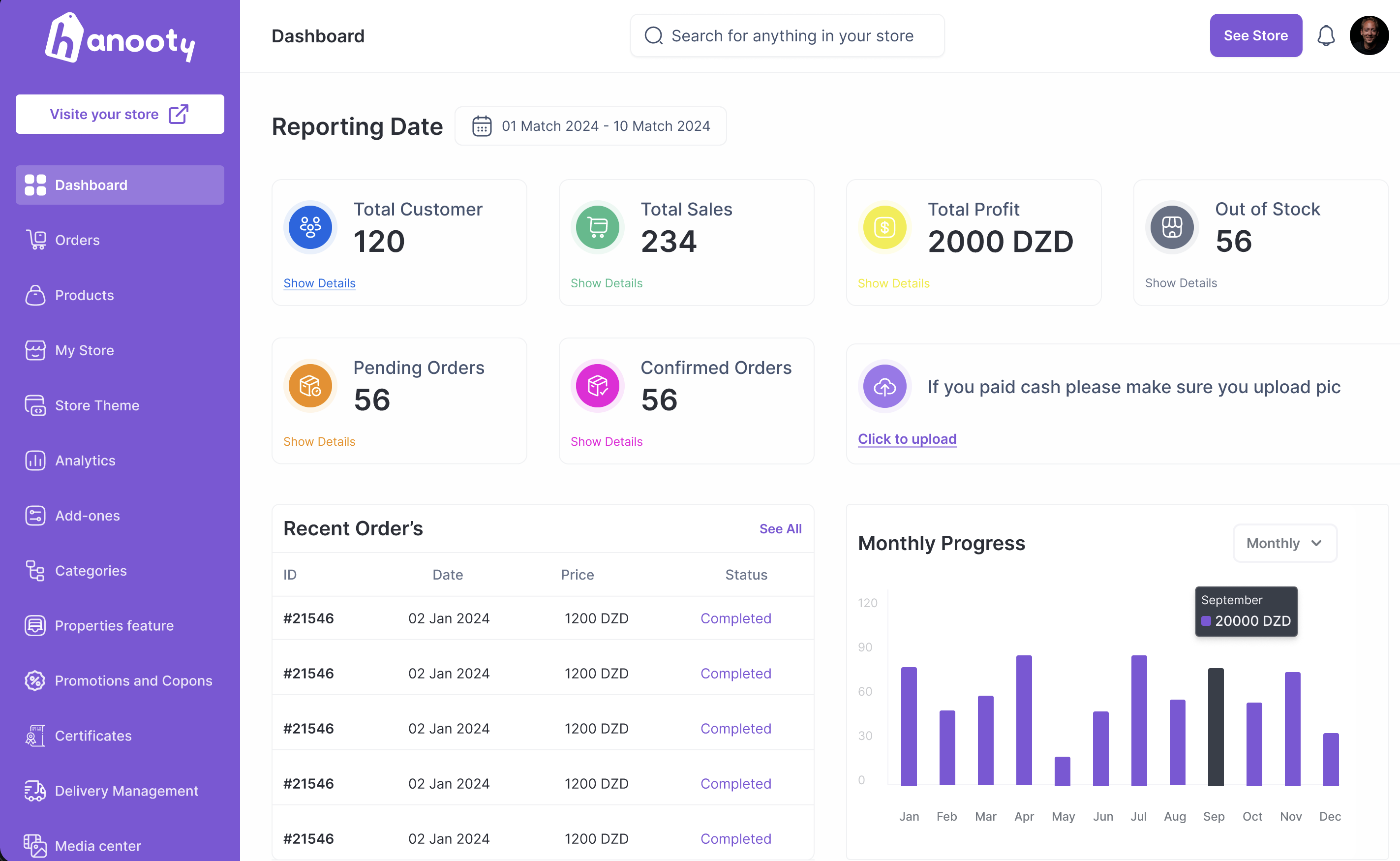Click the yellow Total Profit dollar icon
The width and height of the screenshot is (1400, 861).
pos(884,227)
